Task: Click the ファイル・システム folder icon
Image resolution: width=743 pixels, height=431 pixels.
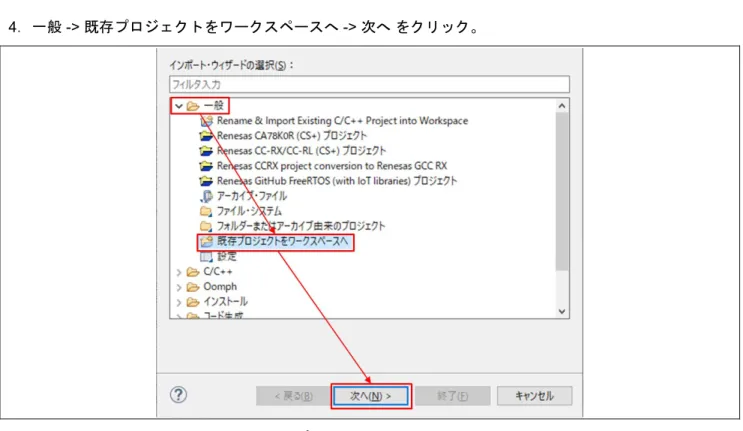Action: coord(206,211)
